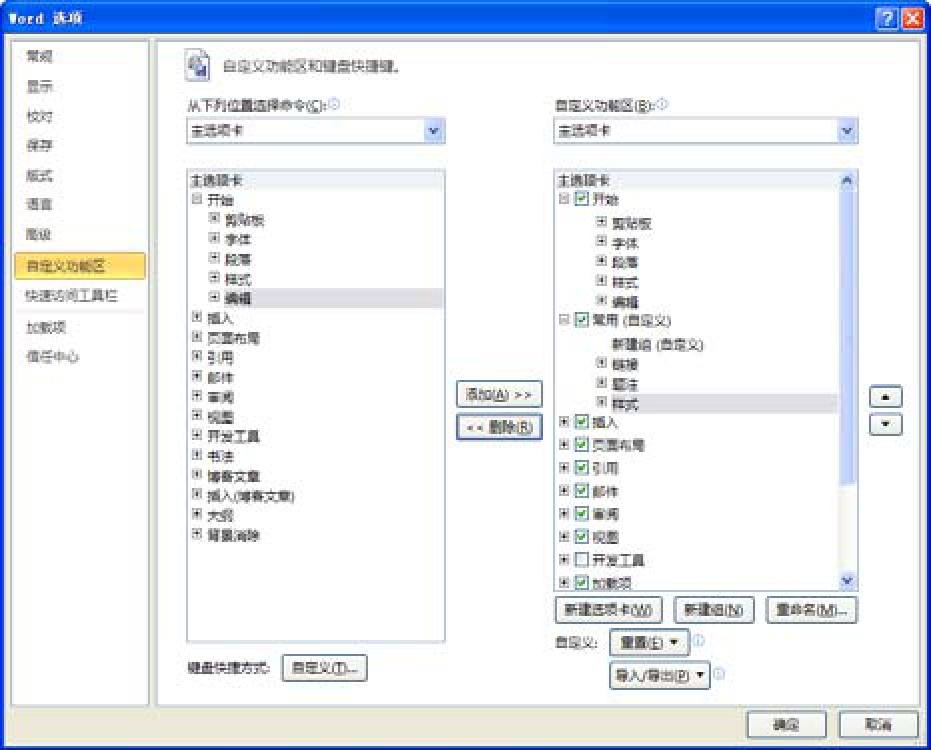Click info icon next to 重置 button

pos(698,640)
